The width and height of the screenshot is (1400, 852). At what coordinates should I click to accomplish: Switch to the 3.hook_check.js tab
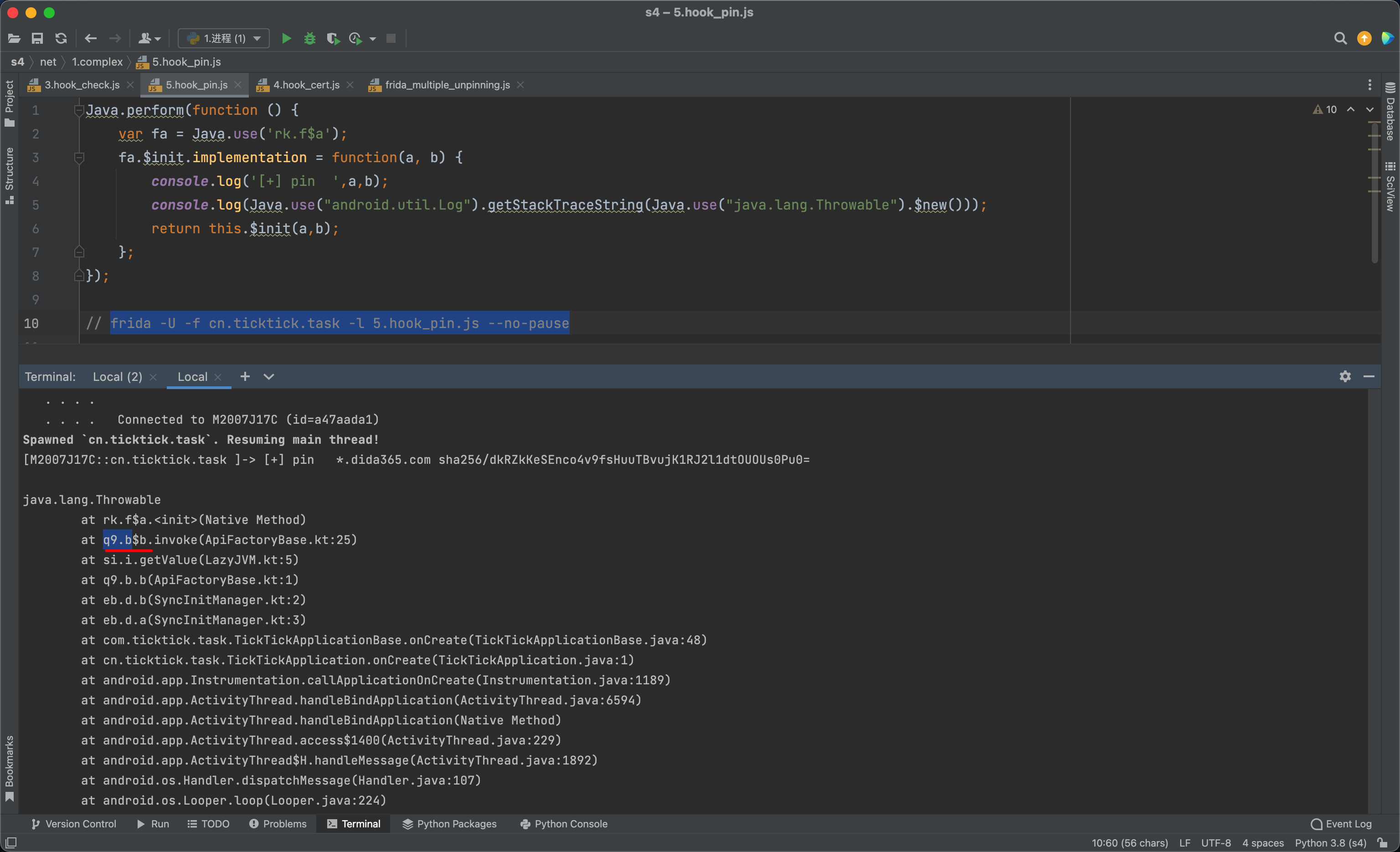(82, 85)
